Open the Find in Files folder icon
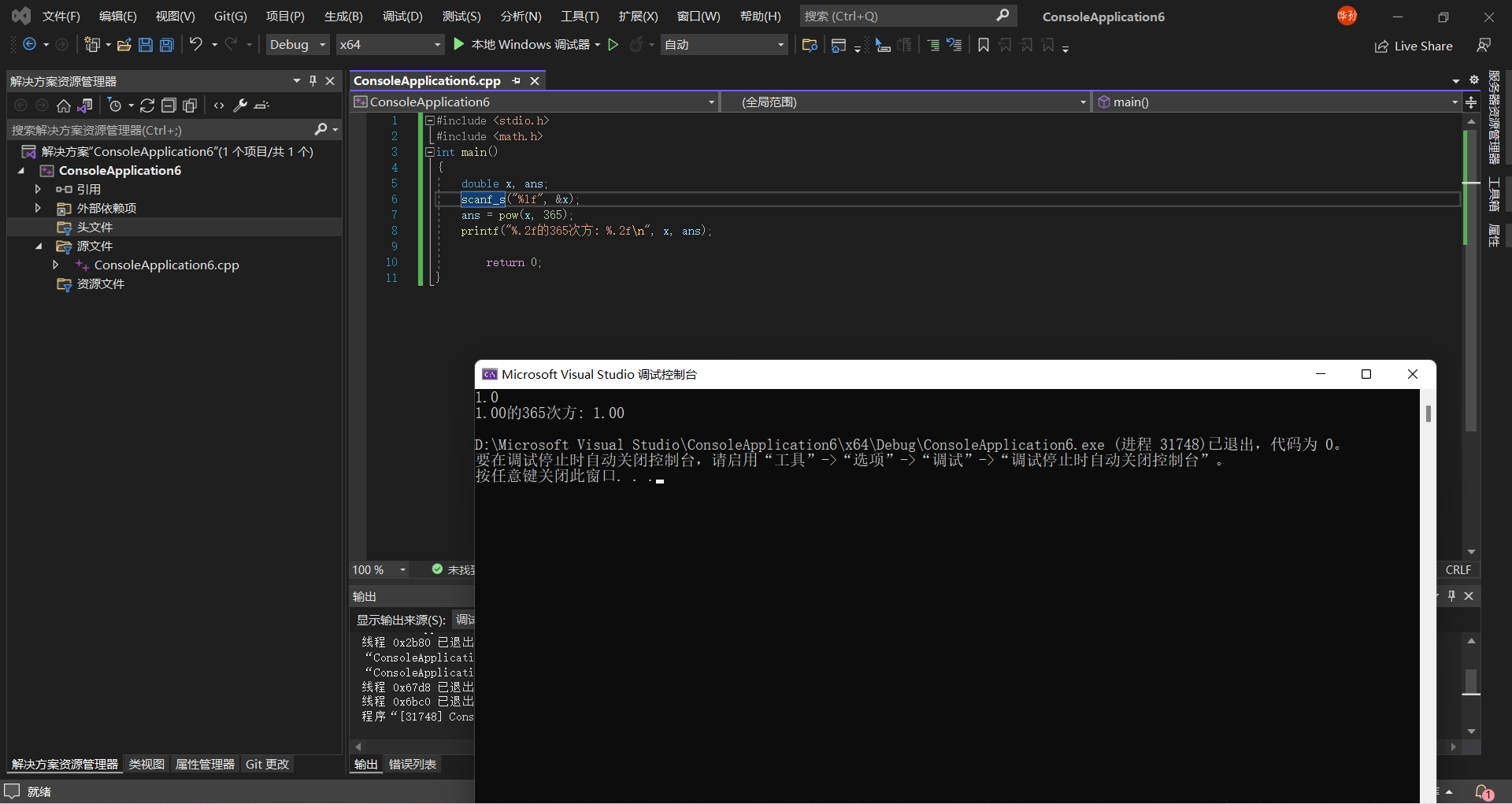This screenshot has height=804, width=1512. tap(809, 45)
